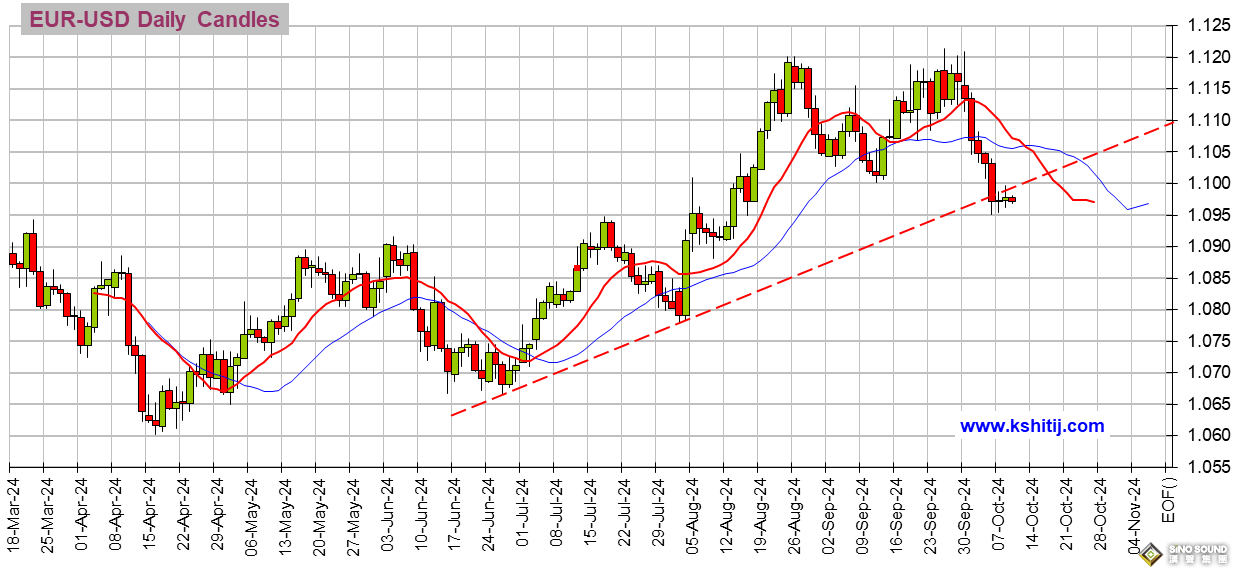
Task: Click the EUR-USD Daily Candles title
Action: [x=153, y=19]
